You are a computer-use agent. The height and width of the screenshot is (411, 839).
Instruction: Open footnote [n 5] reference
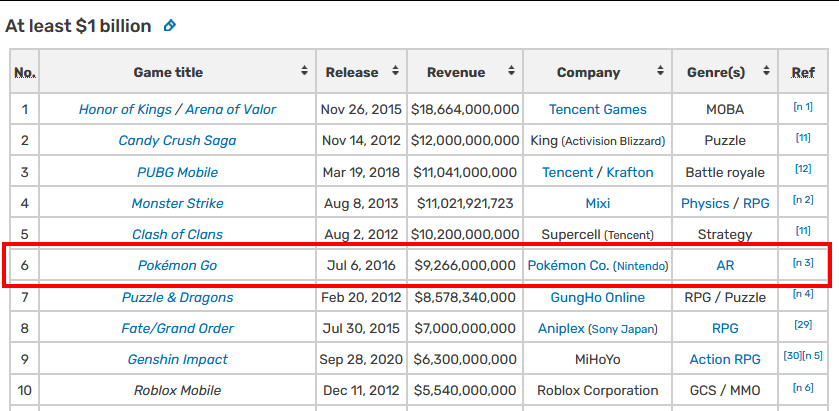(812, 356)
